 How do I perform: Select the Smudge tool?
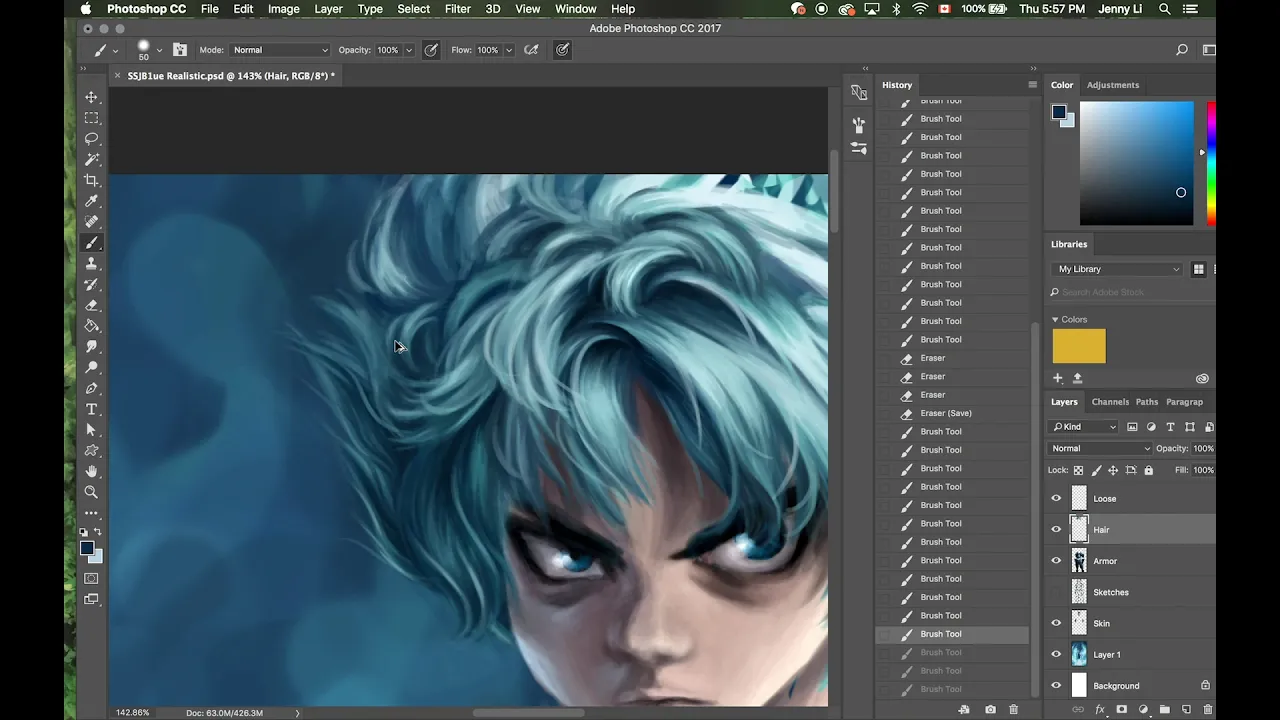(x=92, y=347)
